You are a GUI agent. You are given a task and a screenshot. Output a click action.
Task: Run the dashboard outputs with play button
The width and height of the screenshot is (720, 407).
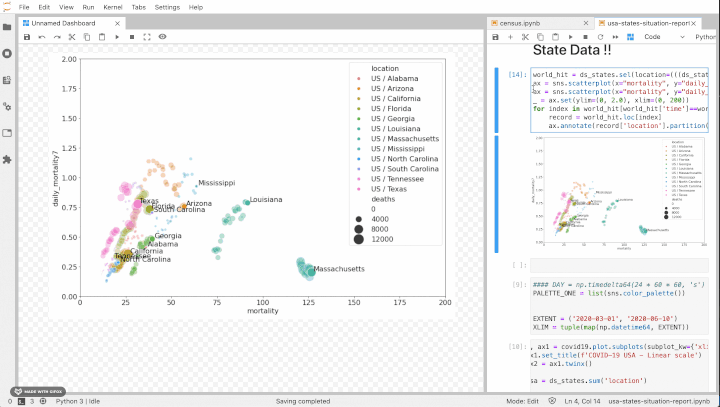coord(117,37)
